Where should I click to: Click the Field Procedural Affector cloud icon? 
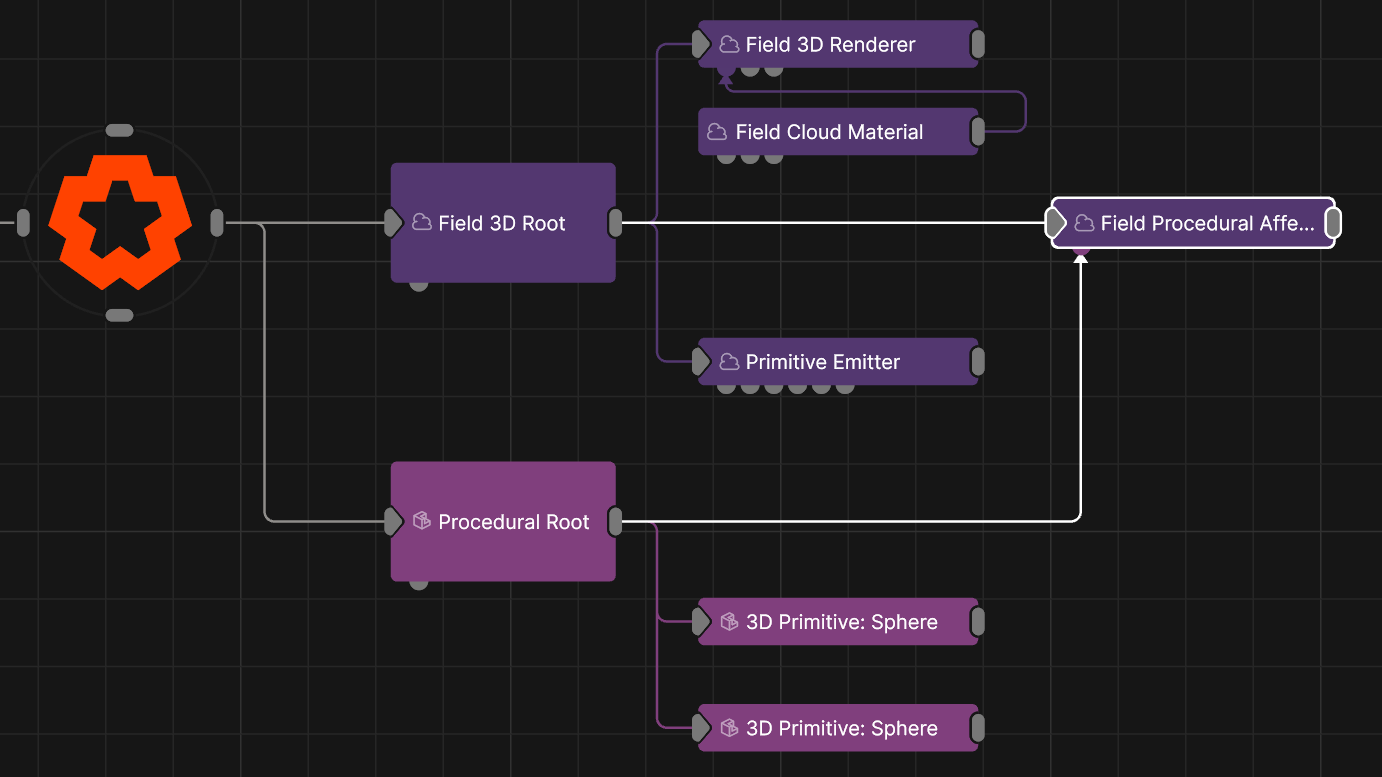pyautogui.click(x=1084, y=224)
